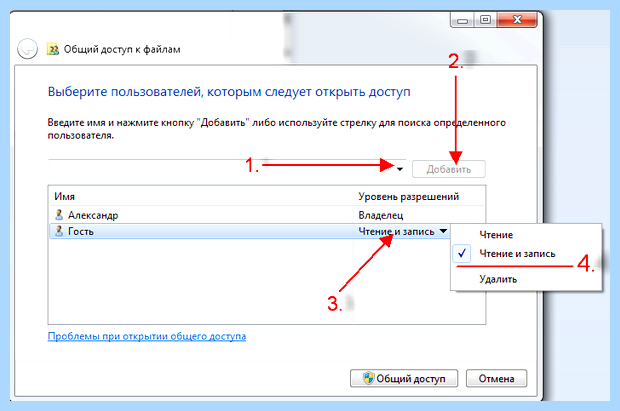Maximize the file sharing window

pos(486,20)
